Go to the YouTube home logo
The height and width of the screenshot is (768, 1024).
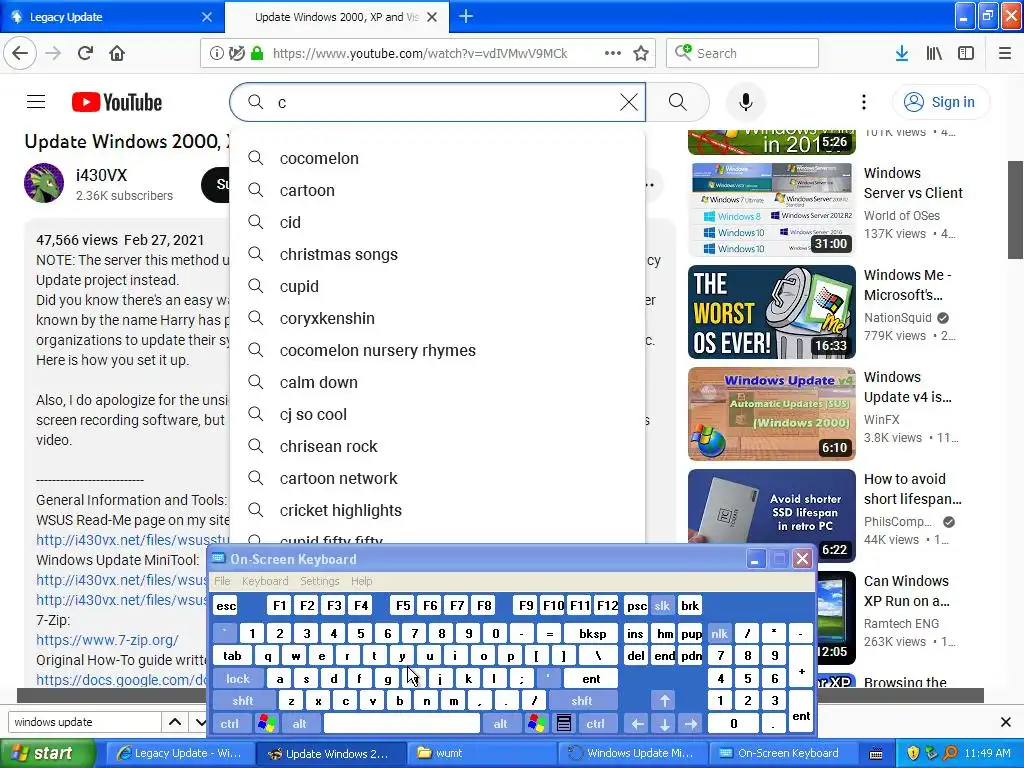(117, 103)
